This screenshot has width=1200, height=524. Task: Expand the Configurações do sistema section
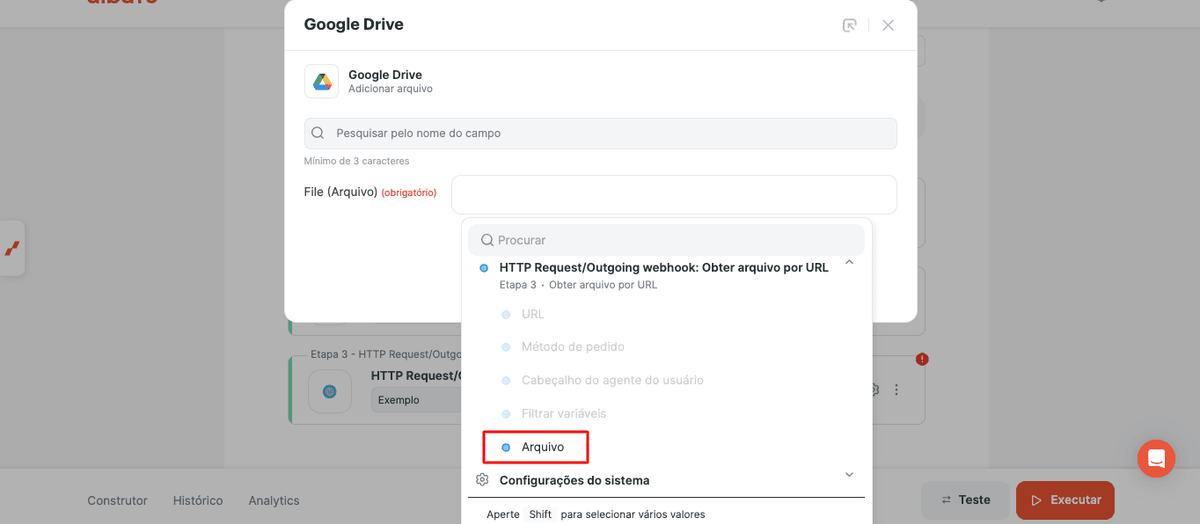click(849, 475)
